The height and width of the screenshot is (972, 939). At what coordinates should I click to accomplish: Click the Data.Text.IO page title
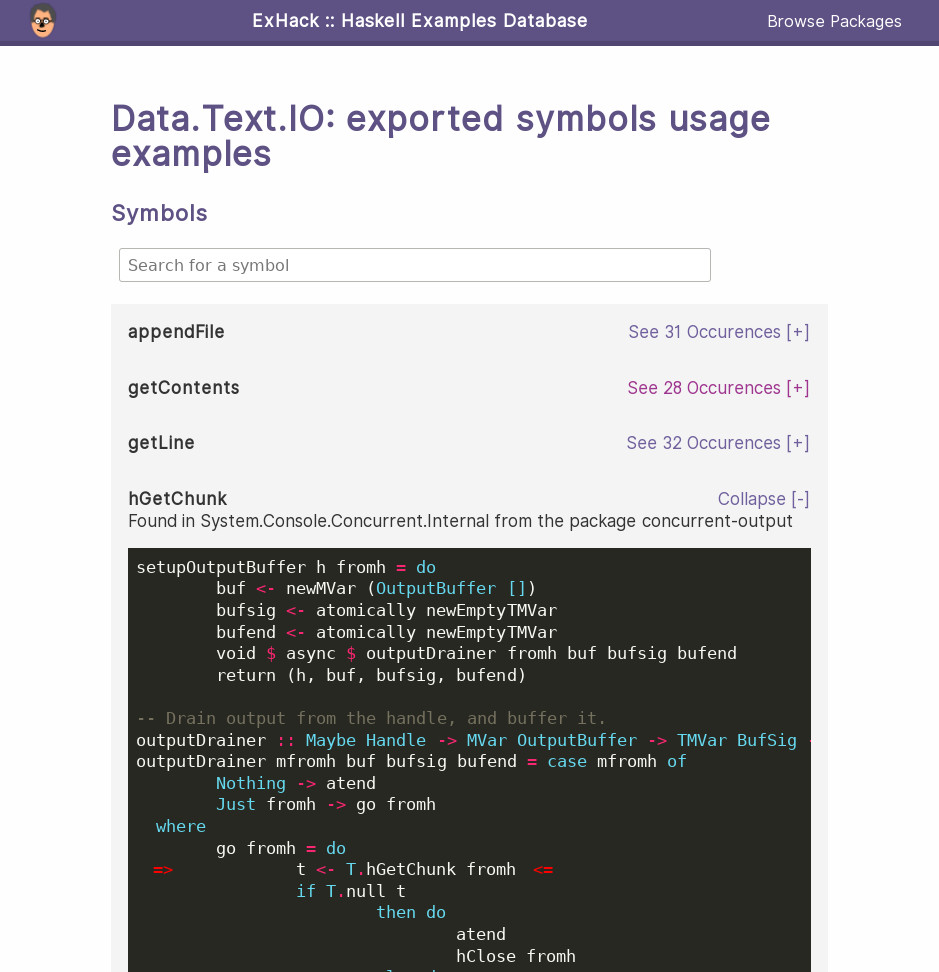pyautogui.click(x=441, y=136)
